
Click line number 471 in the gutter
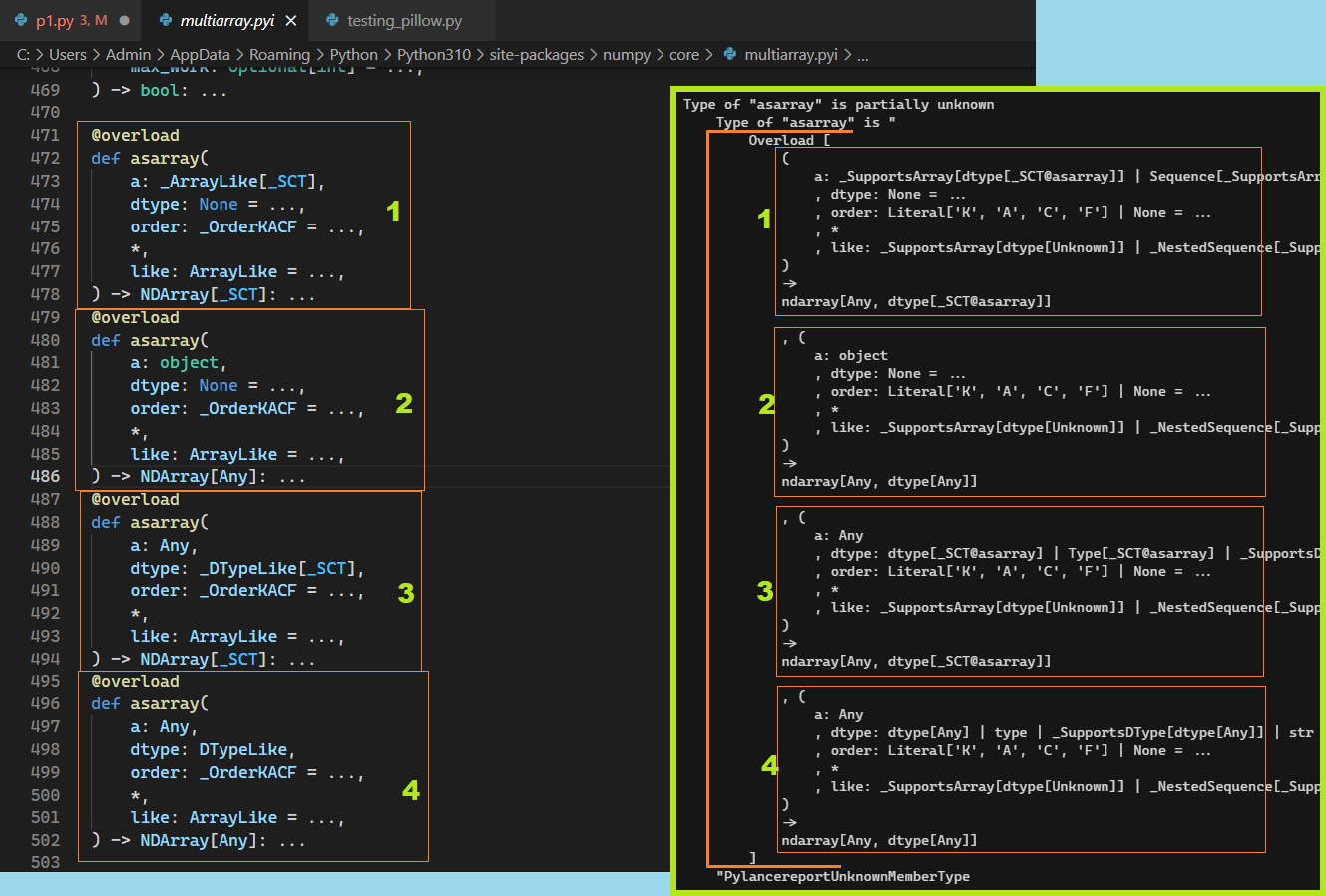point(45,135)
